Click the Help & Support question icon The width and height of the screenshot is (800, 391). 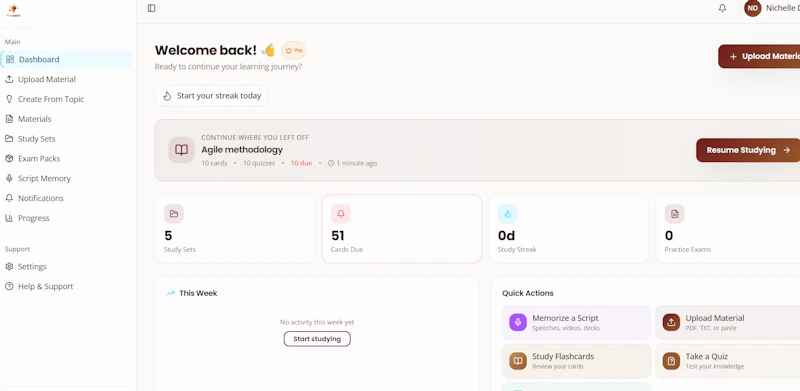coord(9,286)
